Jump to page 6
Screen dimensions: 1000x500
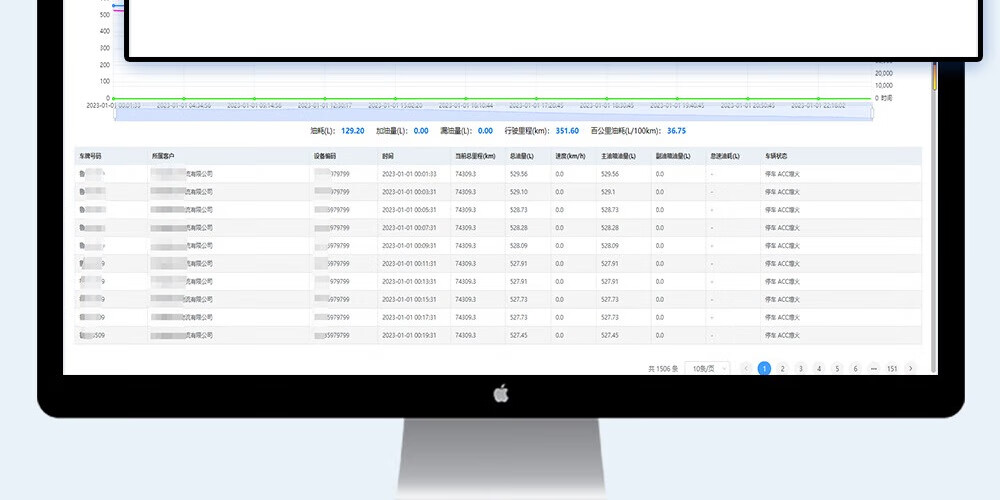[855, 368]
